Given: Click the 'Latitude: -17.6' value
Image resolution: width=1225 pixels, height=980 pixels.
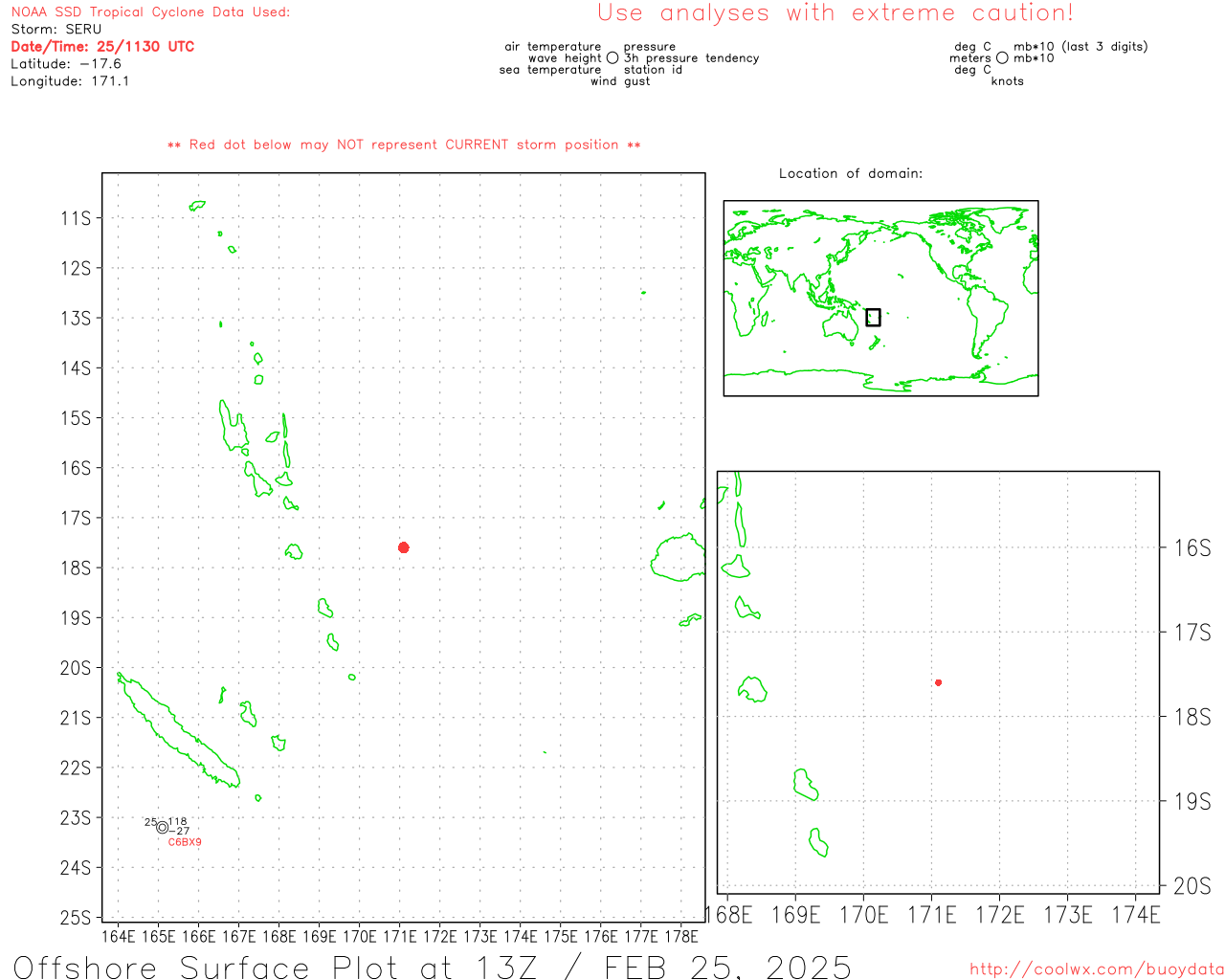Looking at the screenshot, I should 66,64.
